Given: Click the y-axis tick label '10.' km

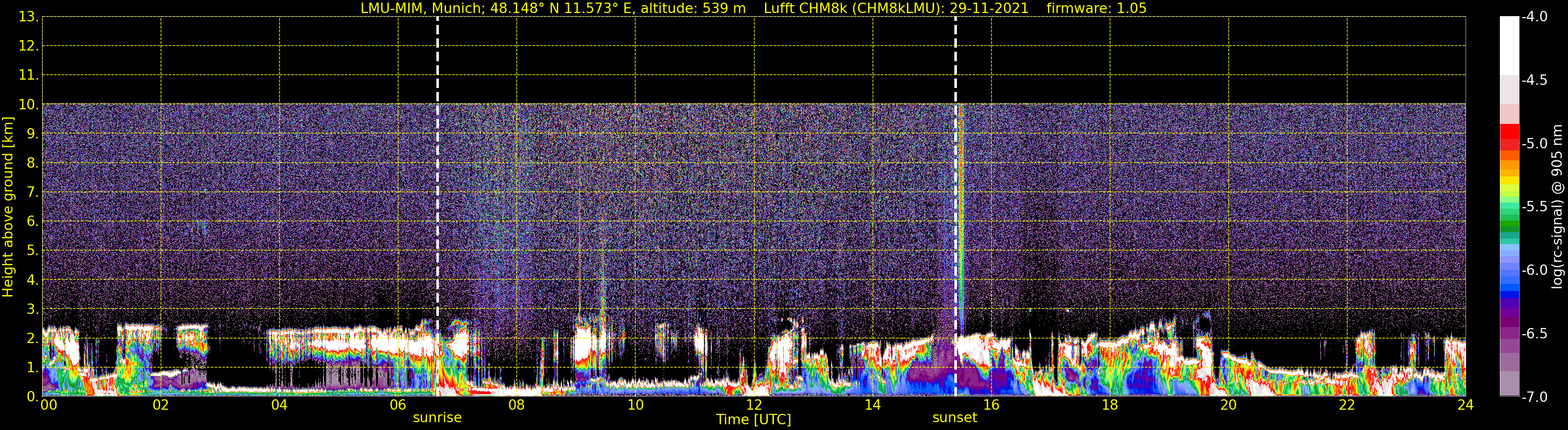Looking at the screenshot, I should click(x=28, y=105).
